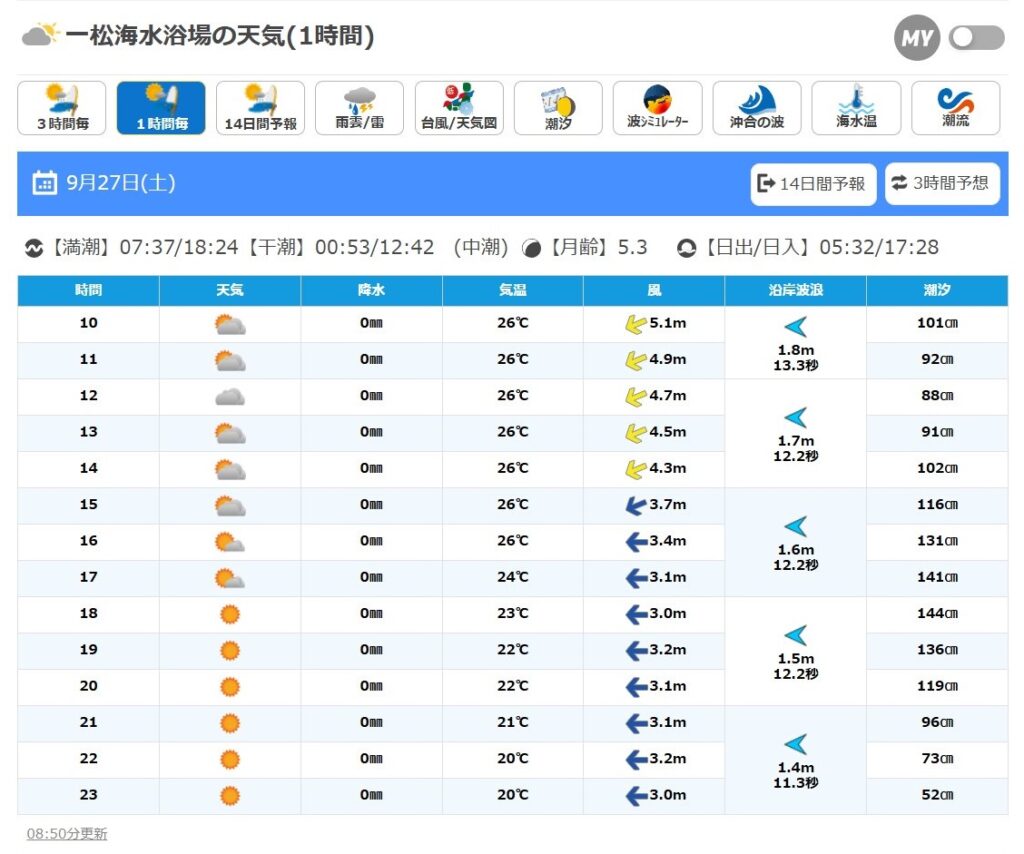Click the temperature 24℃ at hour 17
This screenshot has width=1024, height=854.
coord(513,577)
